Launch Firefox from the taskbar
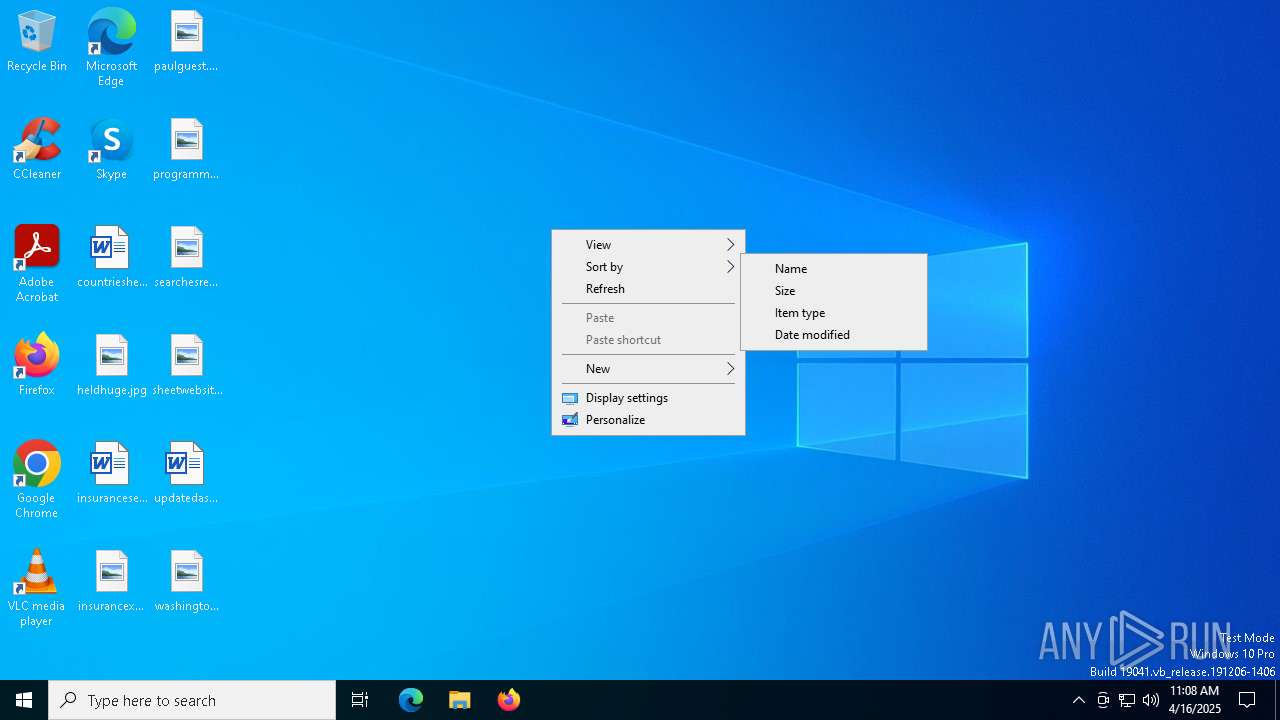 [x=509, y=700]
